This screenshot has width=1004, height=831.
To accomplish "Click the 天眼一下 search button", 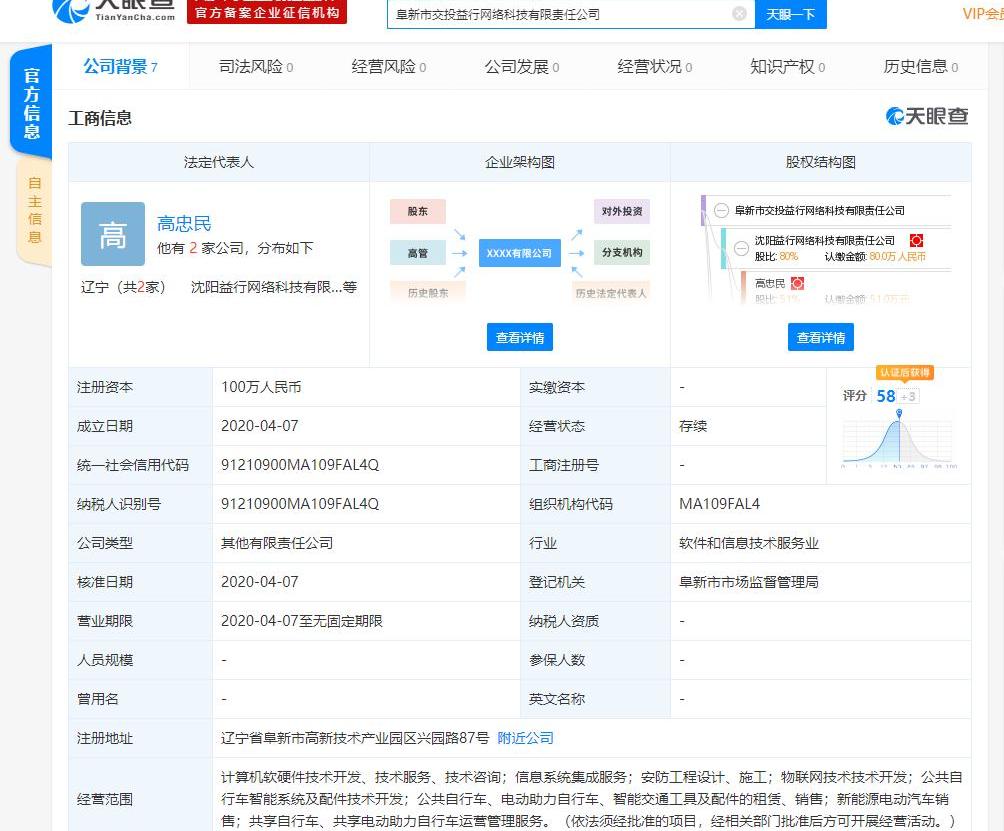I will pos(791,14).
